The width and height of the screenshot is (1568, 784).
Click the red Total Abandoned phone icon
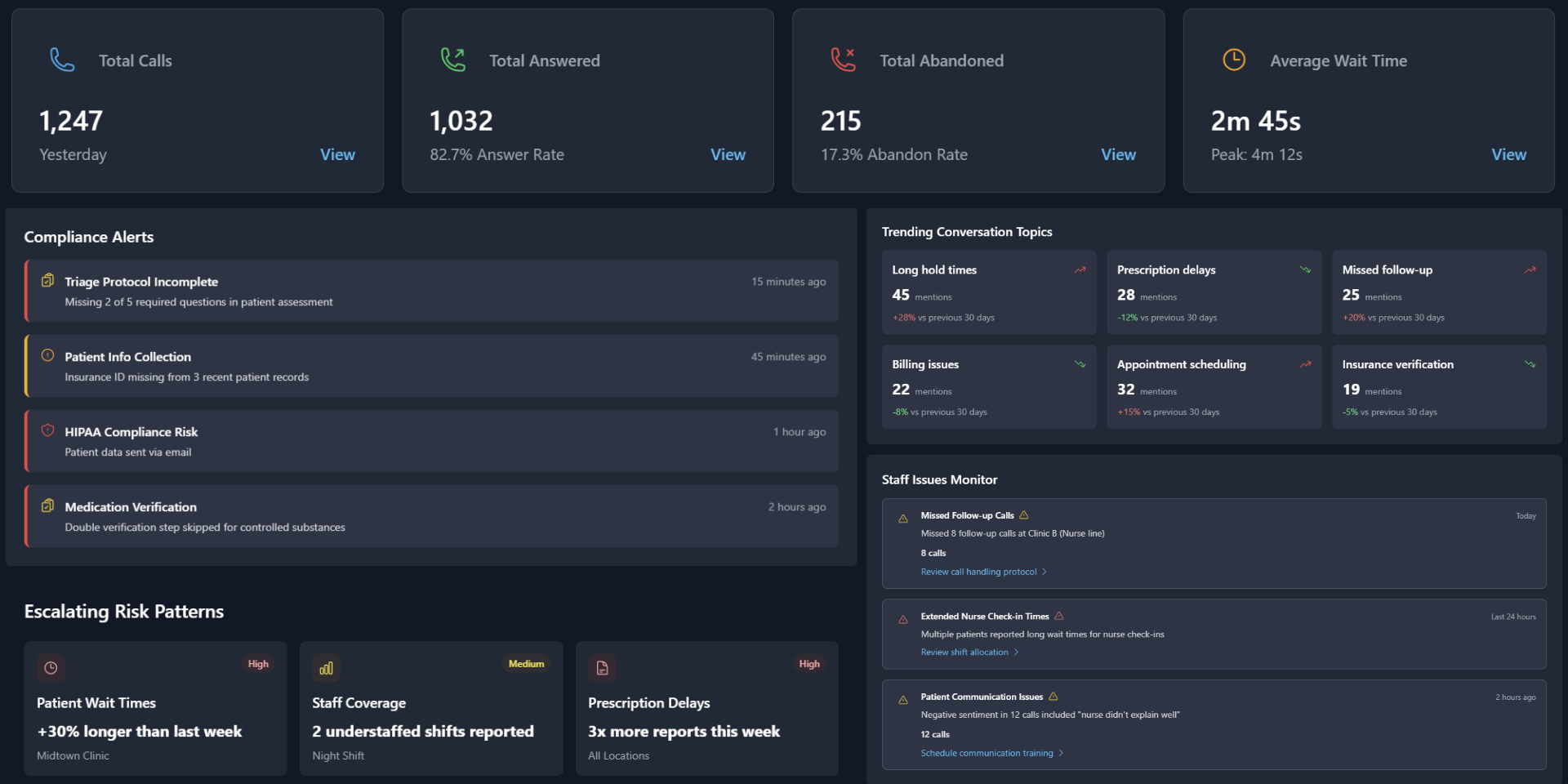pyautogui.click(x=843, y=60)
